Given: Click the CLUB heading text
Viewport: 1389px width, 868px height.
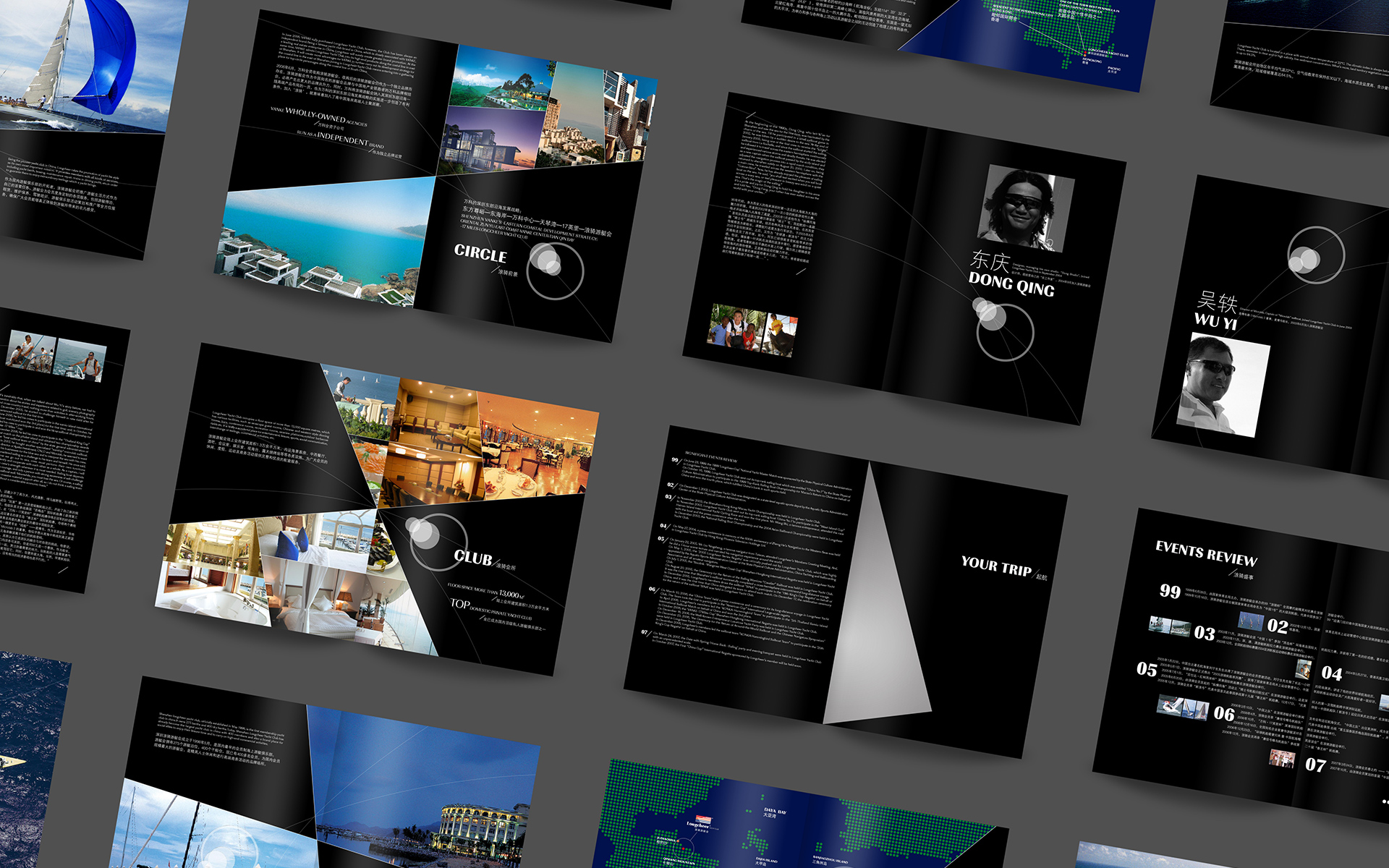Looking at the screenshot, I should pyautogui.click(x=473, y=557).
